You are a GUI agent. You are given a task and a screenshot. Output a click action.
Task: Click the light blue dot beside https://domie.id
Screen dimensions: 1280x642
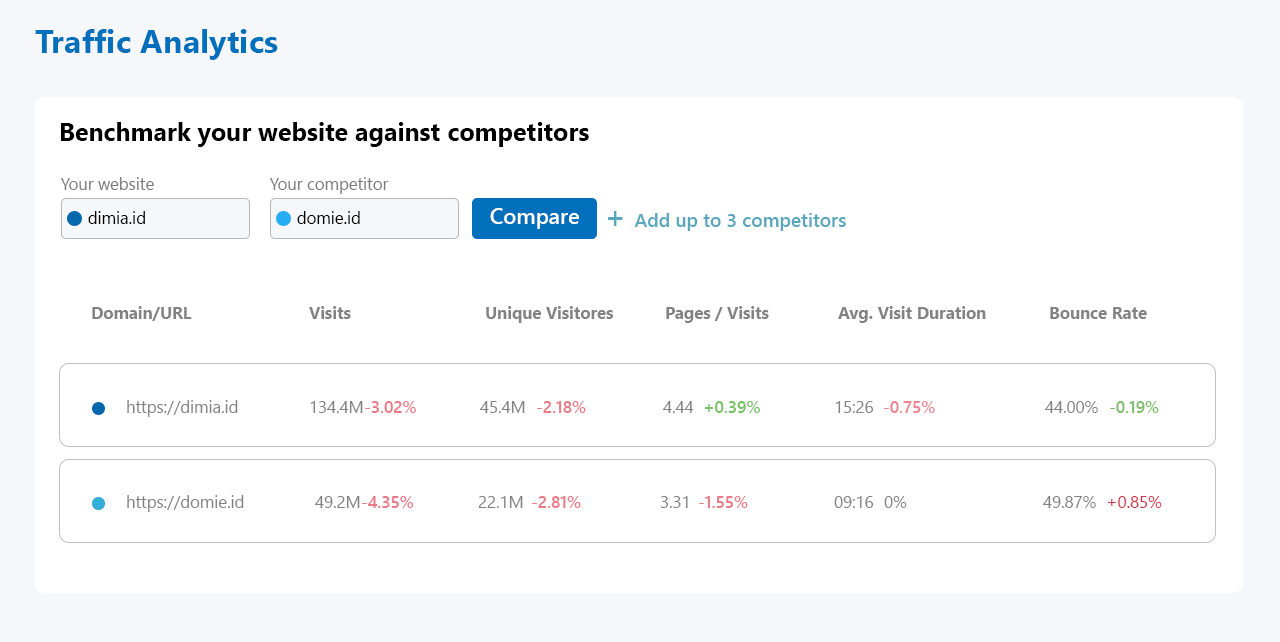(98, 504)
